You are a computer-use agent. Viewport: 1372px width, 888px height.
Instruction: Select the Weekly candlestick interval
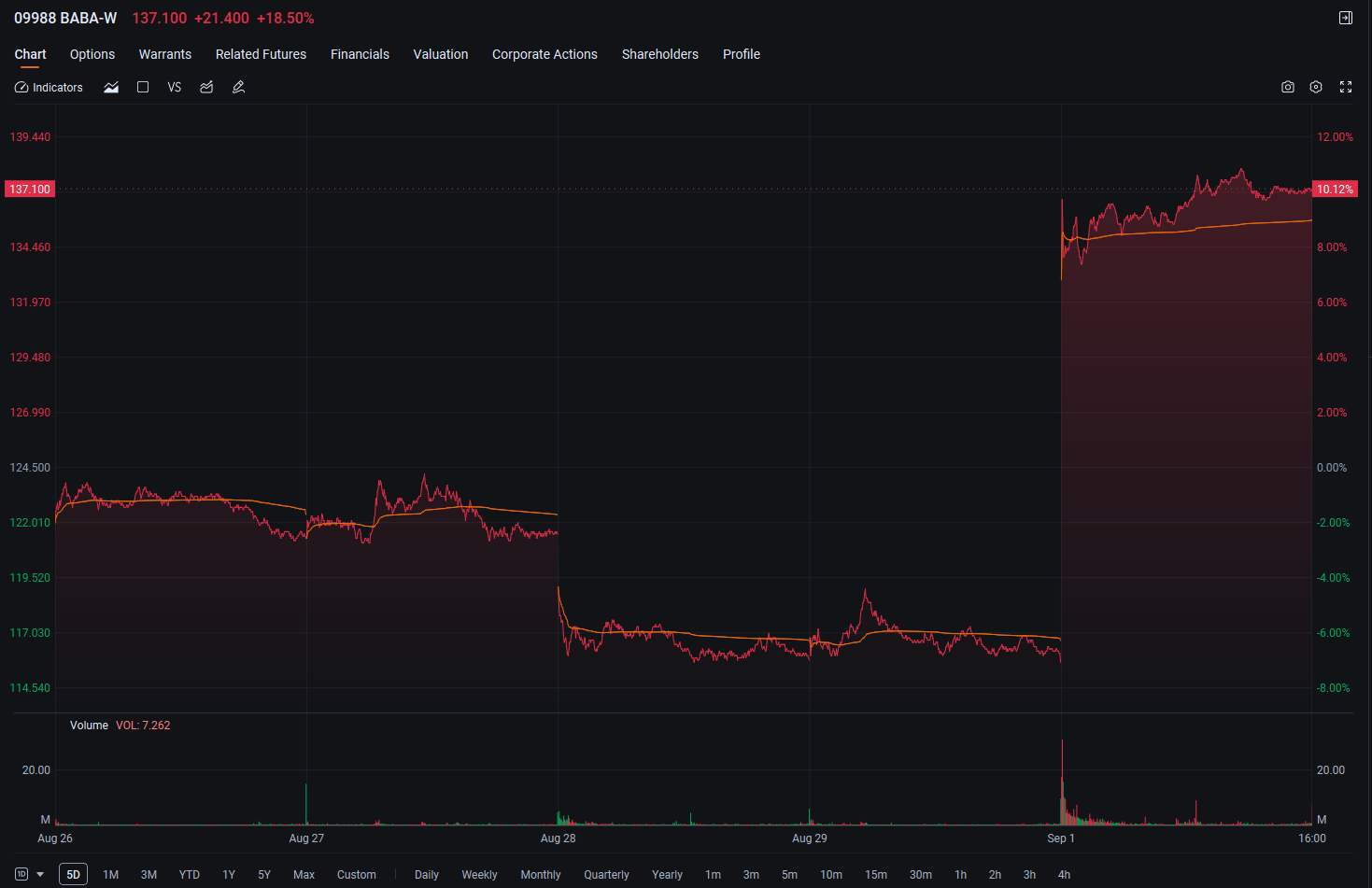pos(479,875)
